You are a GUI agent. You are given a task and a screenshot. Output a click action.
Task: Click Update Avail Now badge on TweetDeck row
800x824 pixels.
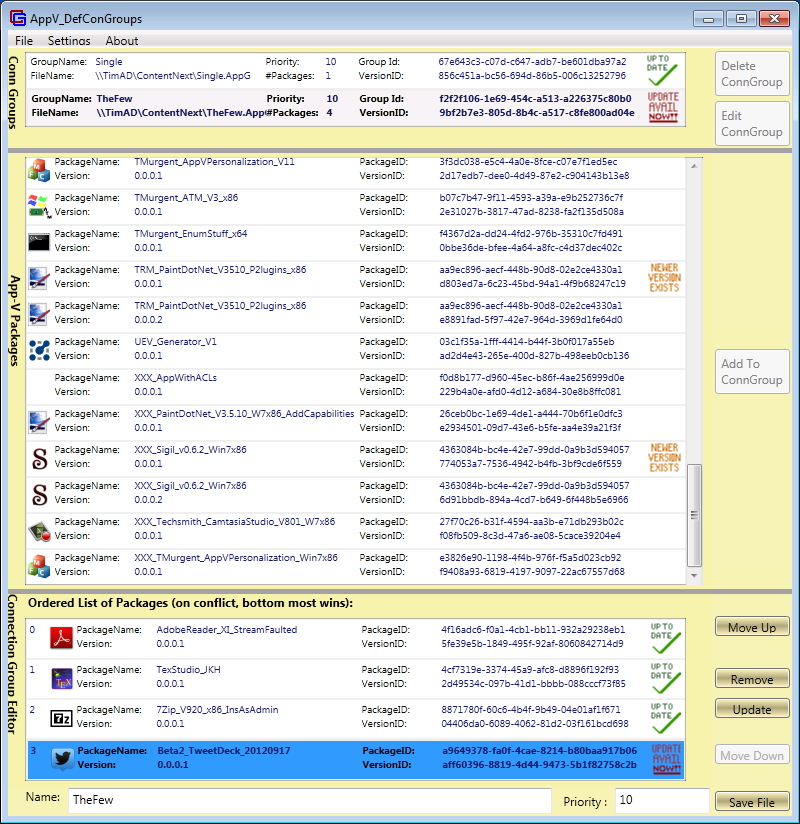pyautogui.click(x=666, y=759)
